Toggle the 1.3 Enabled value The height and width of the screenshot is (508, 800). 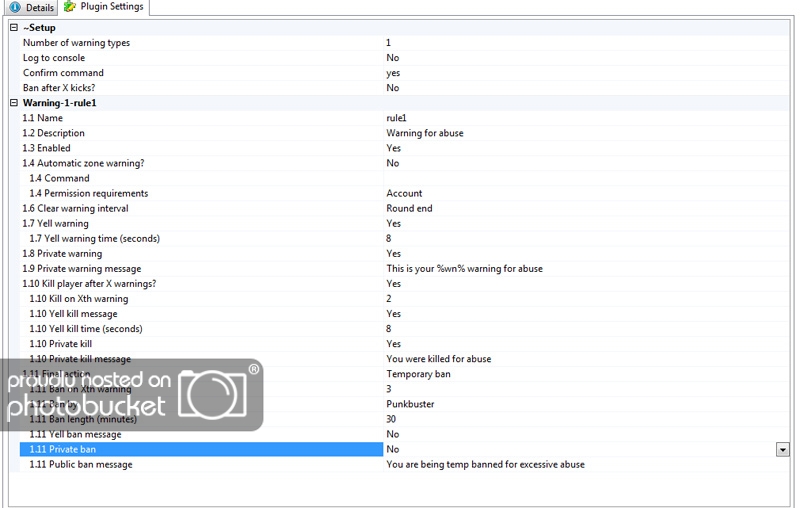click(x=393, y=148)
